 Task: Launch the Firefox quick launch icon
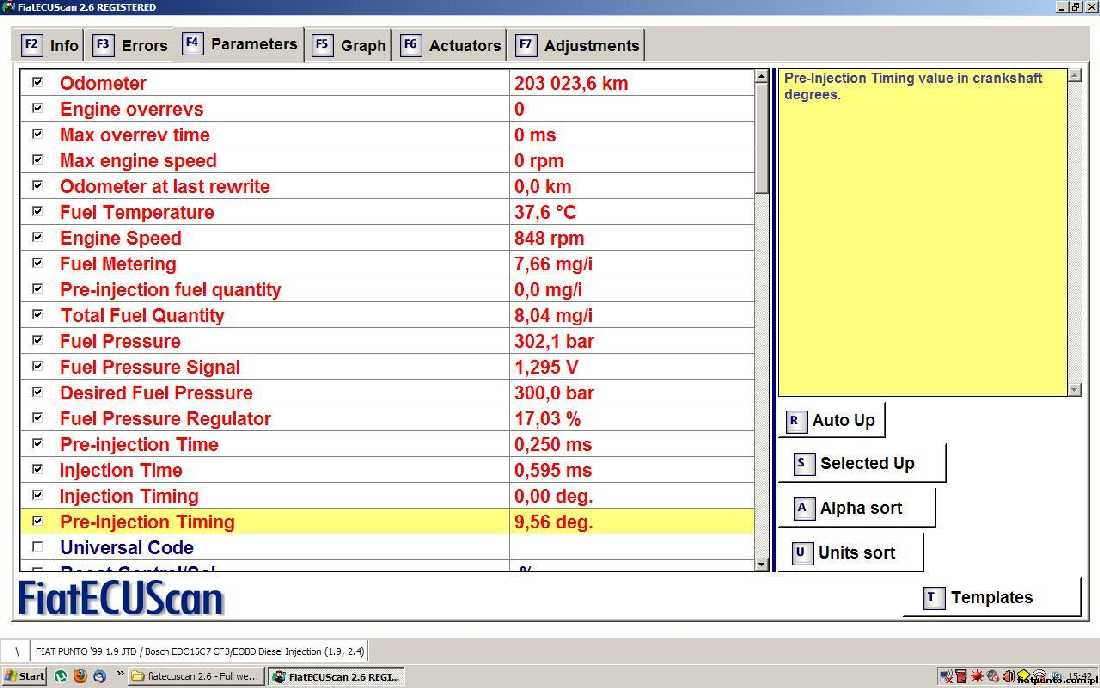[x=80, y=676]
